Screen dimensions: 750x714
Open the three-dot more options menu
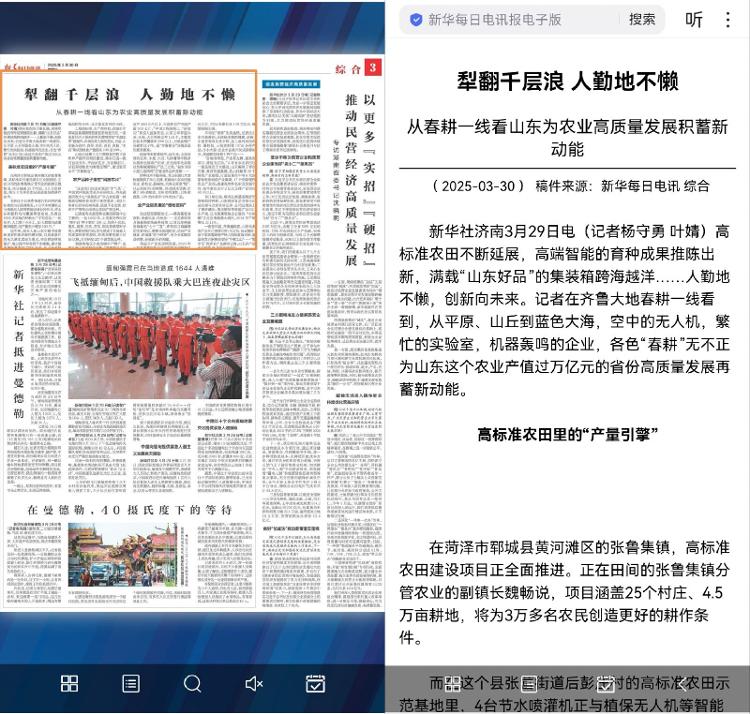tap(728, 19)
